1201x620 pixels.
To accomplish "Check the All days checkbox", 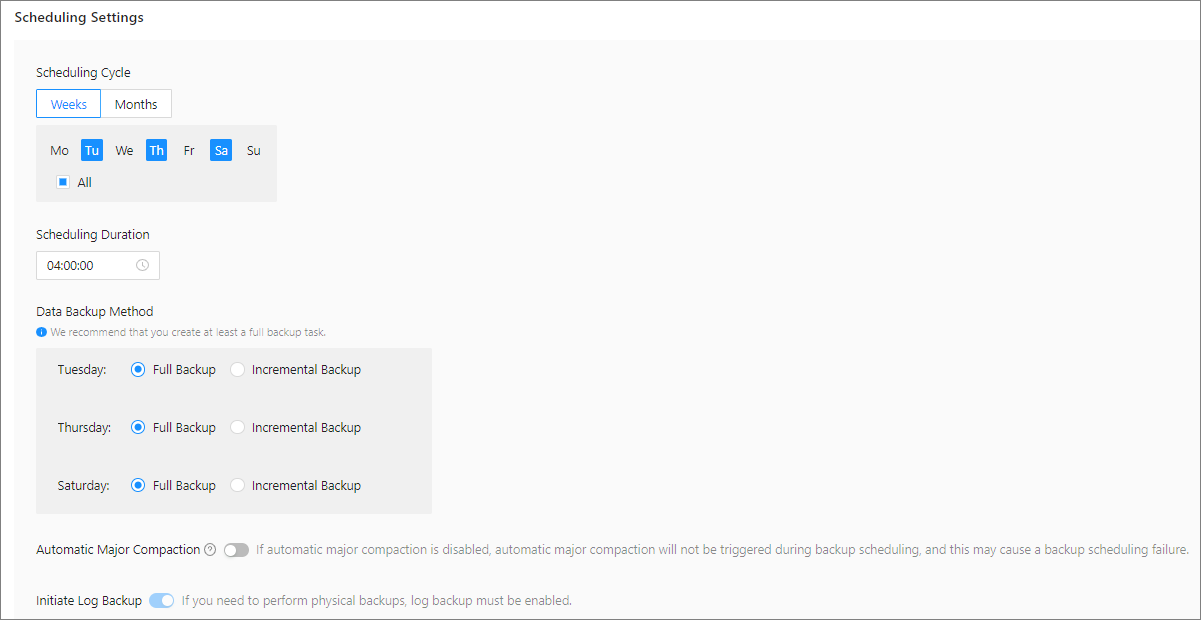I will tap(63, 182).
